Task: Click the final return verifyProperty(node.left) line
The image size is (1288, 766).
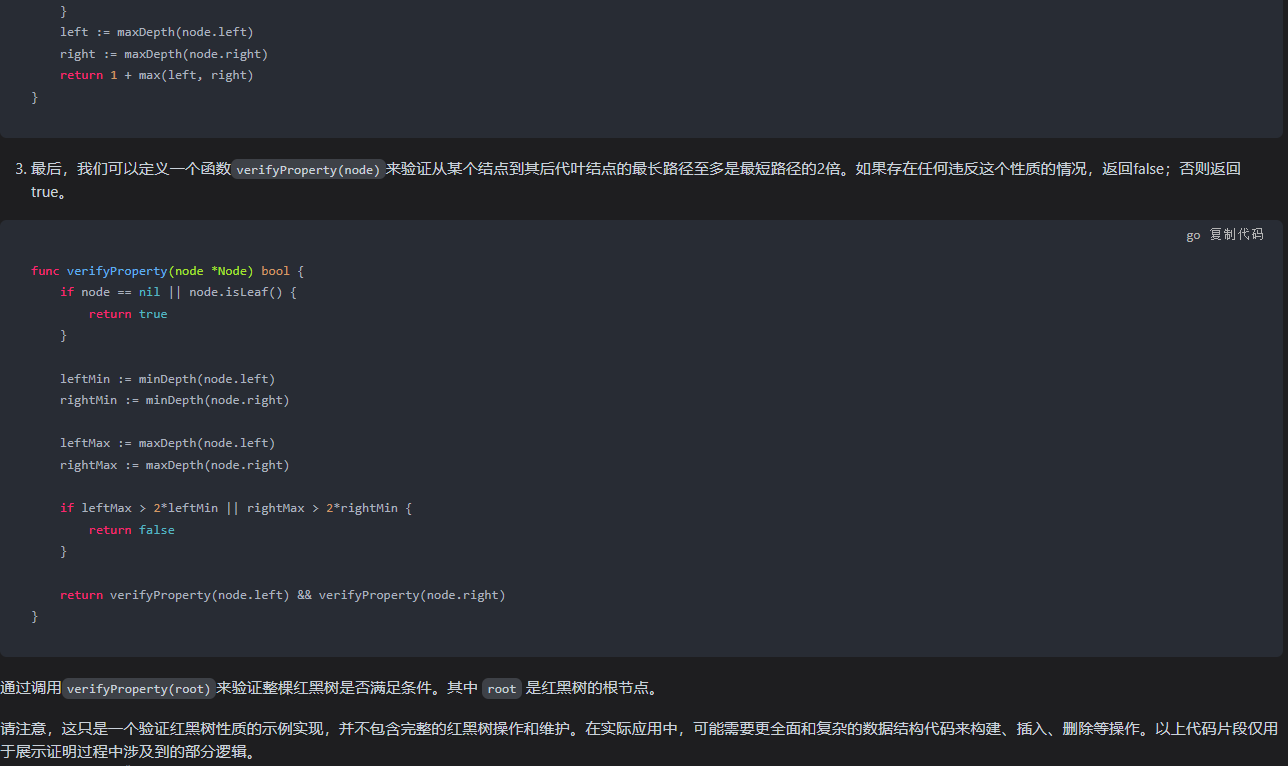Action: tap(283, 595)
